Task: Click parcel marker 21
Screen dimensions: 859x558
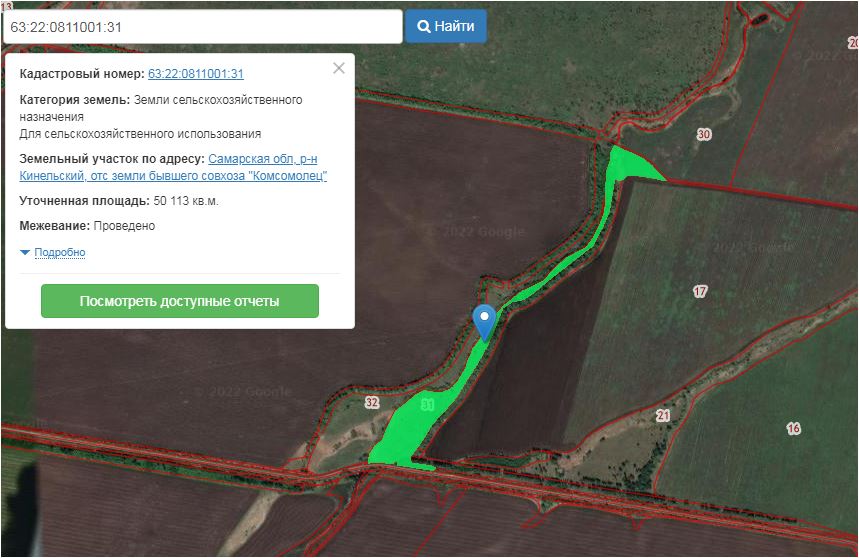Action: tap(663, 415)
